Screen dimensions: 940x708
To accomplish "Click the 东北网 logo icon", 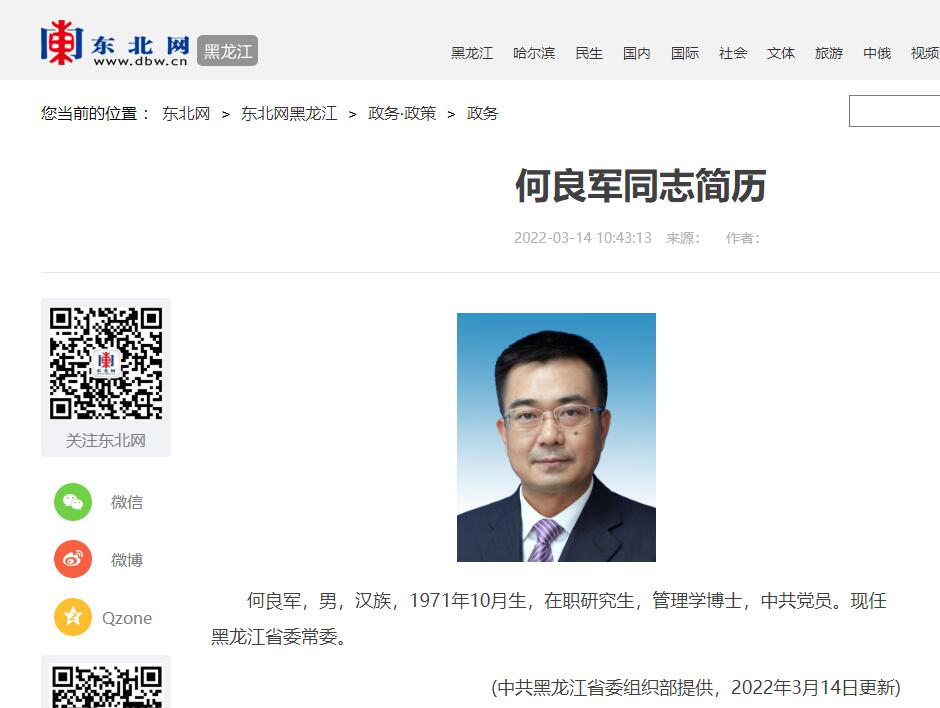I will pos(115,43).
